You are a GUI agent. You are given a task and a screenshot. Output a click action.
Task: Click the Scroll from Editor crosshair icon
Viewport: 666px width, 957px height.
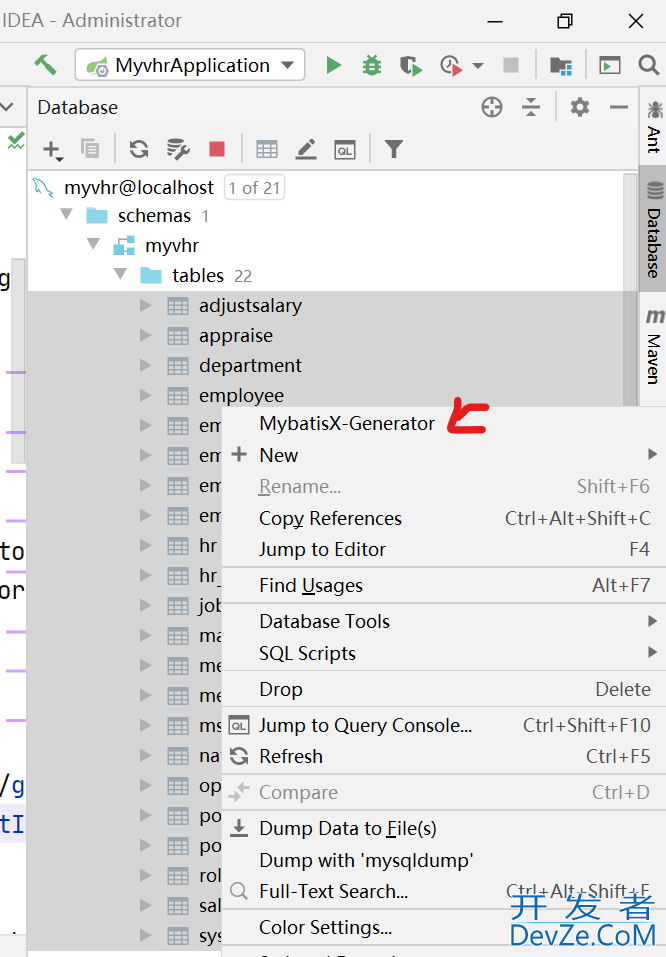(491, 107)
